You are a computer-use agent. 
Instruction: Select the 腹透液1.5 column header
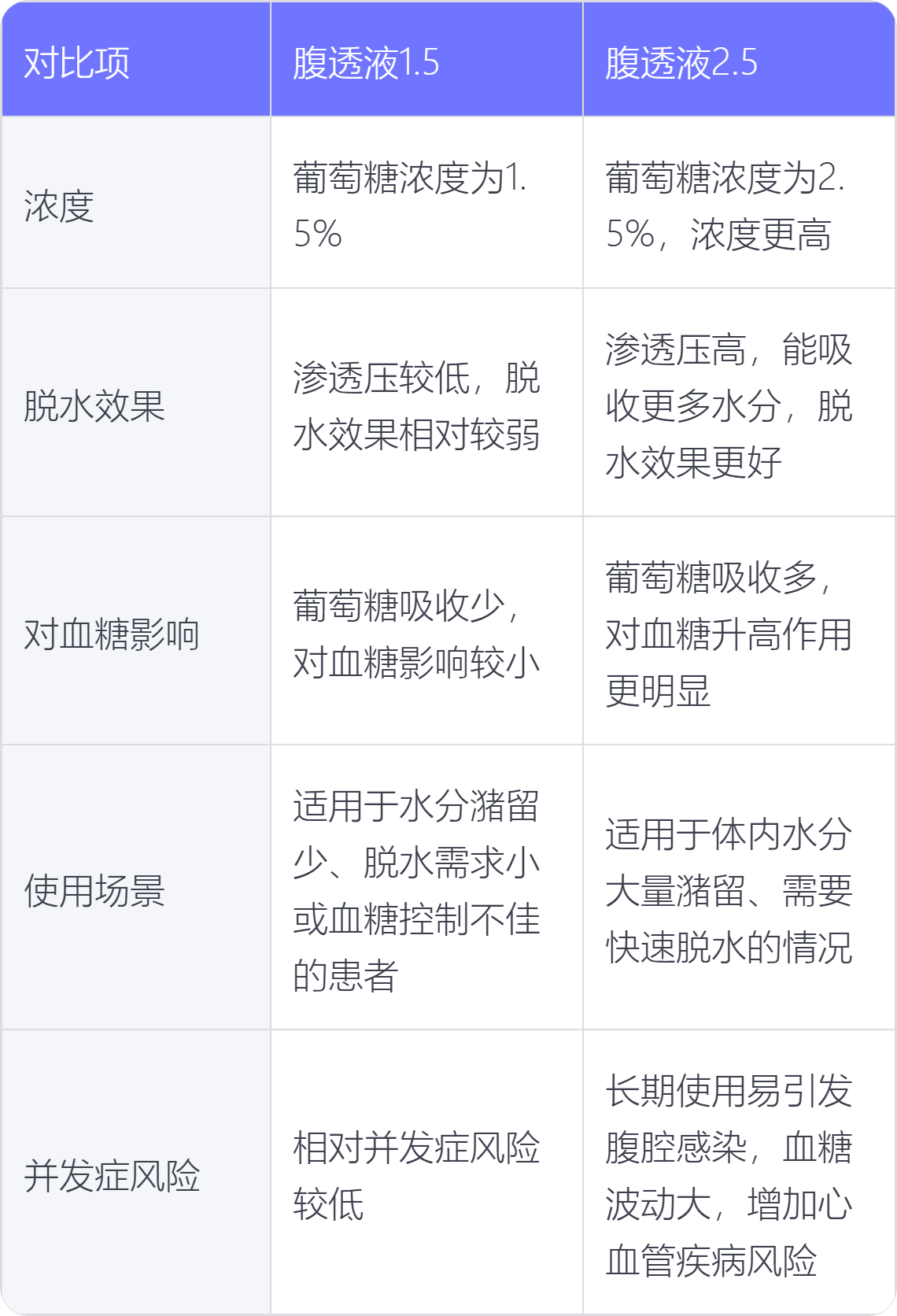tap(426, 60)
